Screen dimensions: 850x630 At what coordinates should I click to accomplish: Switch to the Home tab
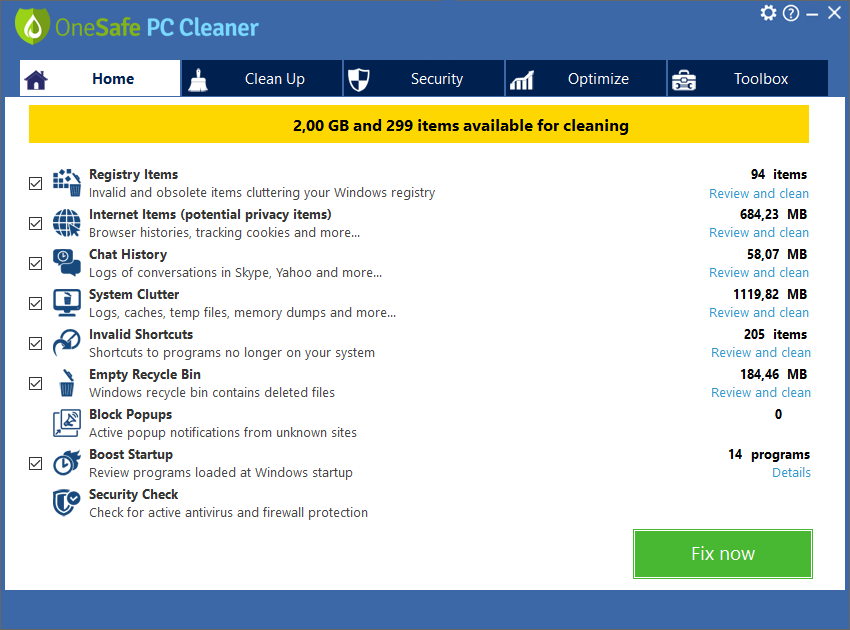(100, 79)
